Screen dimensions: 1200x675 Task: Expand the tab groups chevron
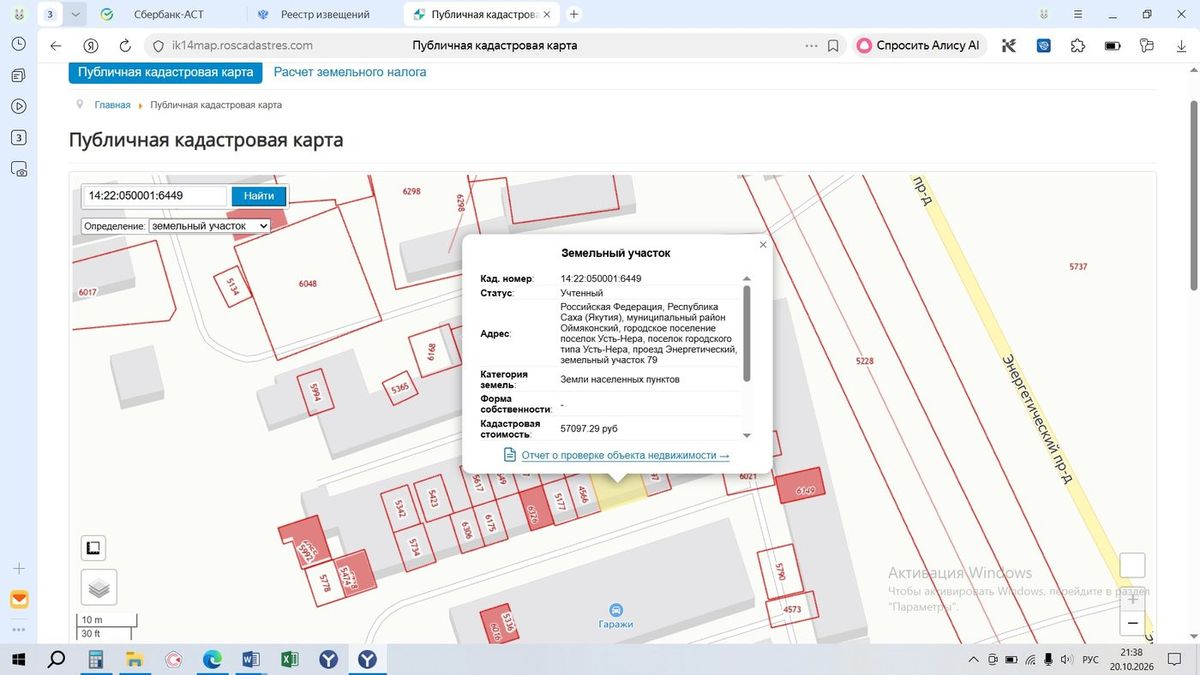76,14
